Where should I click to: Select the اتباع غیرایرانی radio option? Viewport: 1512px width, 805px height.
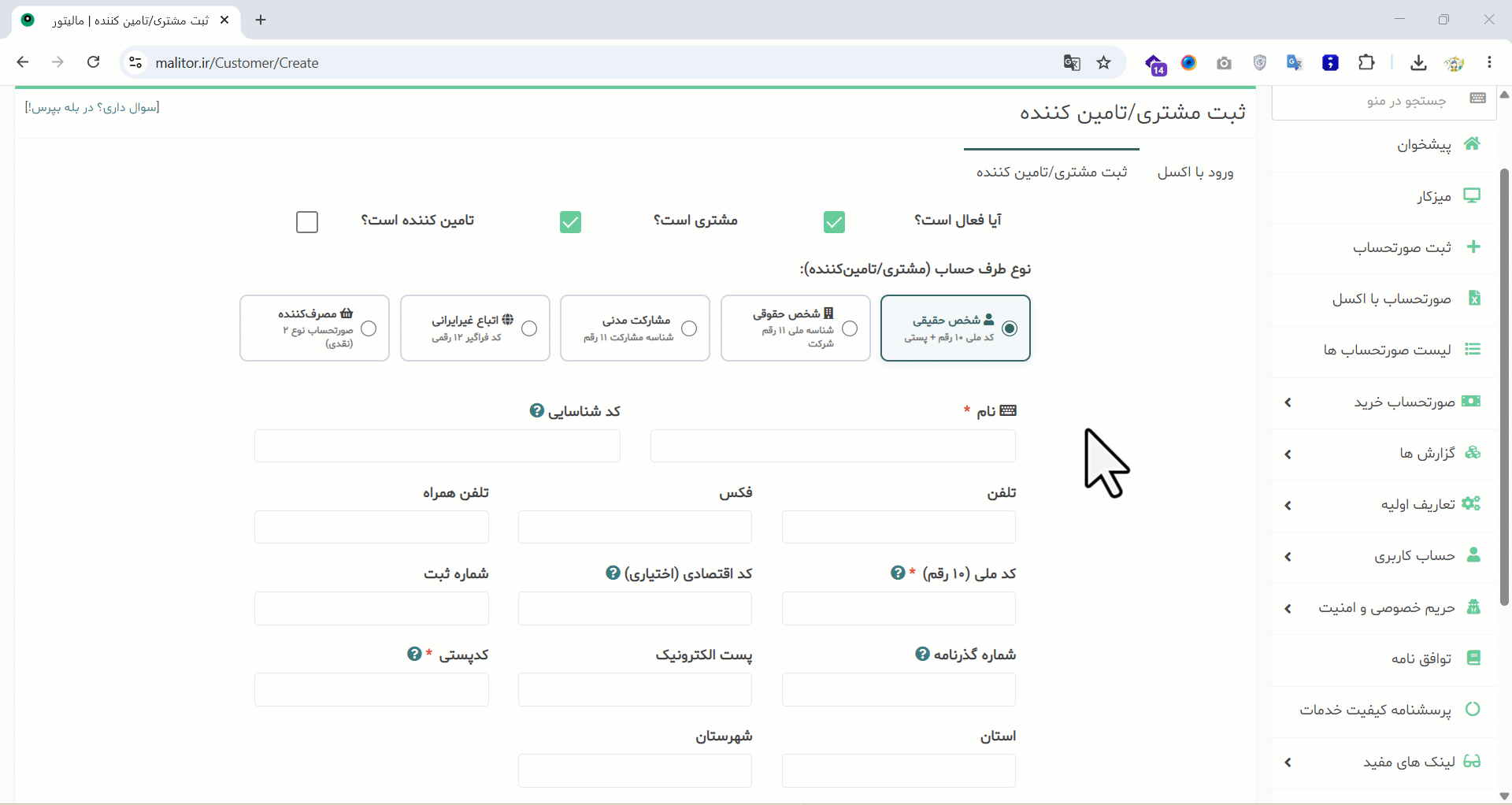529,328
